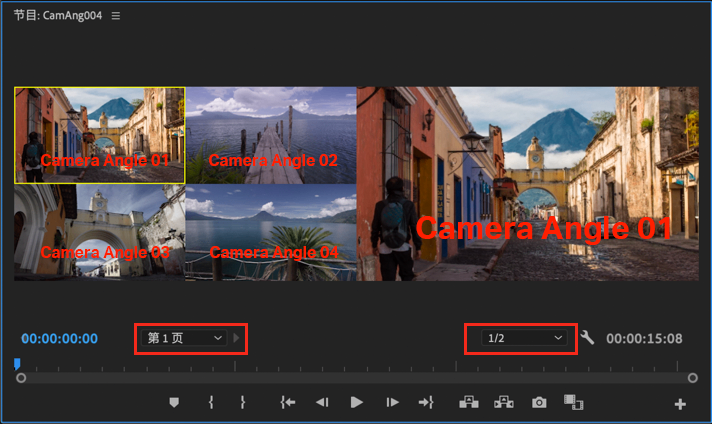Go to In point button
Screen dimensions: 712x424
coord(288,402)
